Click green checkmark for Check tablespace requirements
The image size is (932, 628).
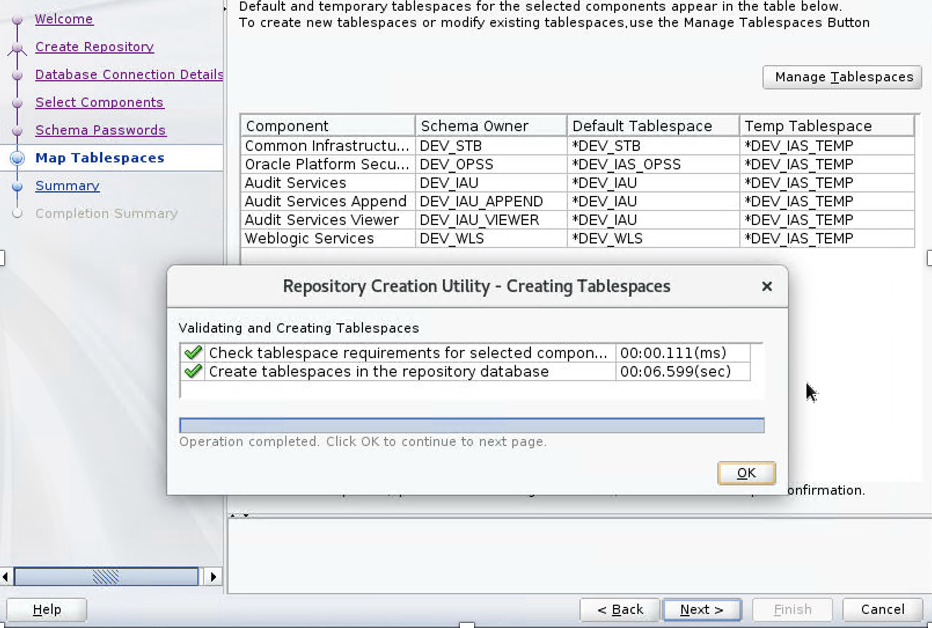pyautogui.click(x=193, y=353)
